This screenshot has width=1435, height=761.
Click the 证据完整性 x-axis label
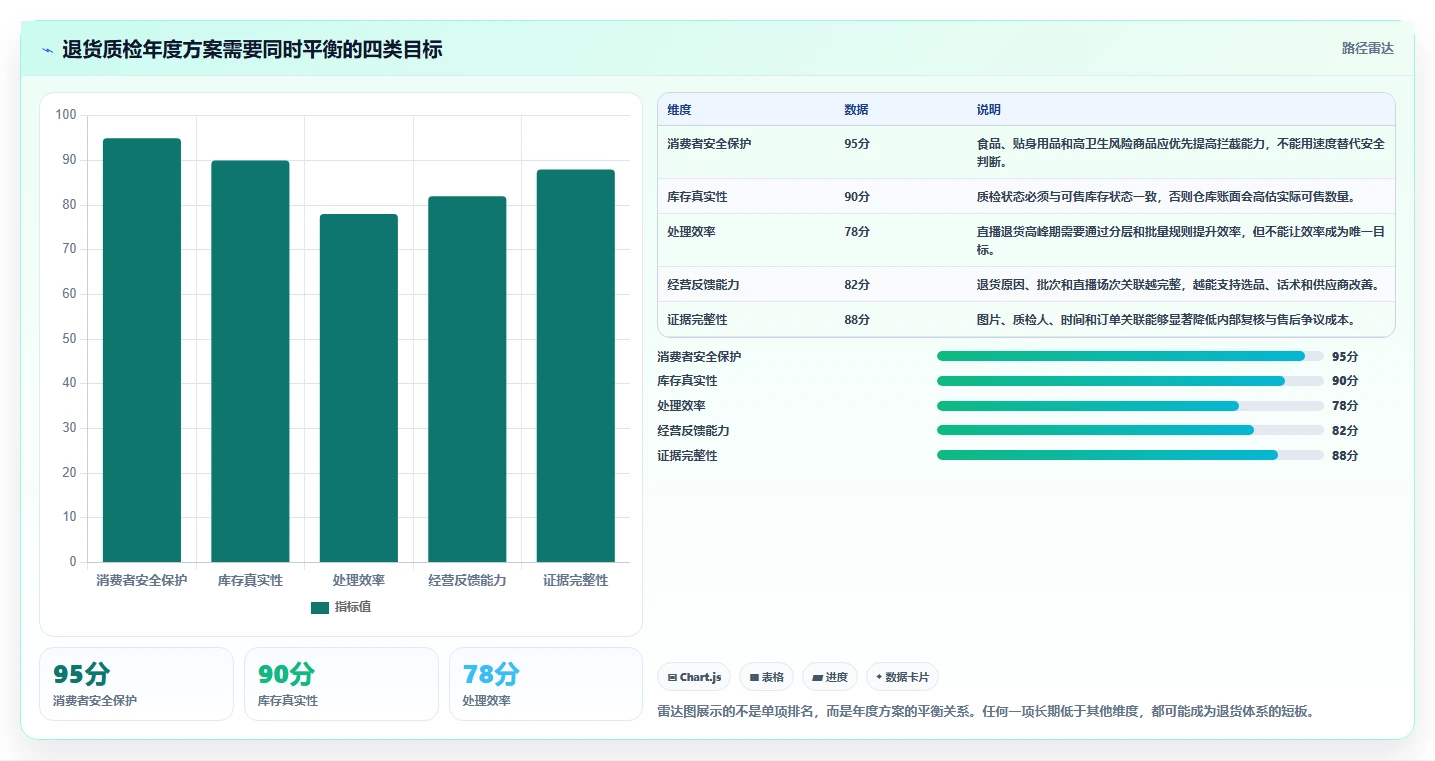click(x=576, y=580)
